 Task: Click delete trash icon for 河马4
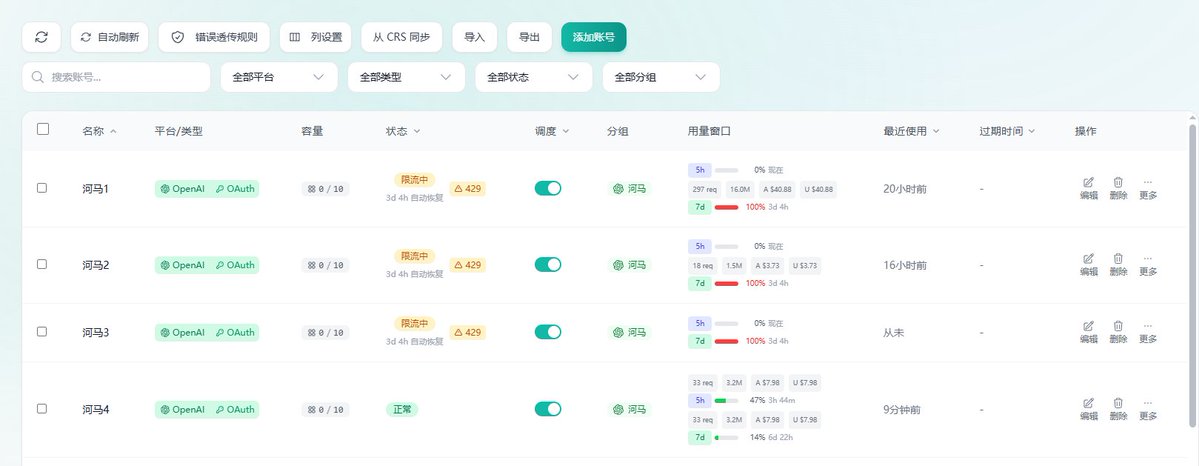point(1118,409)
